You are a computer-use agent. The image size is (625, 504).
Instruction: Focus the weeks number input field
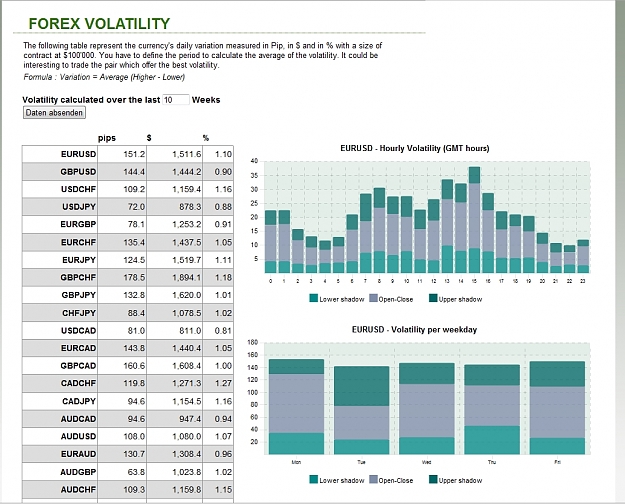coord(175,100)
